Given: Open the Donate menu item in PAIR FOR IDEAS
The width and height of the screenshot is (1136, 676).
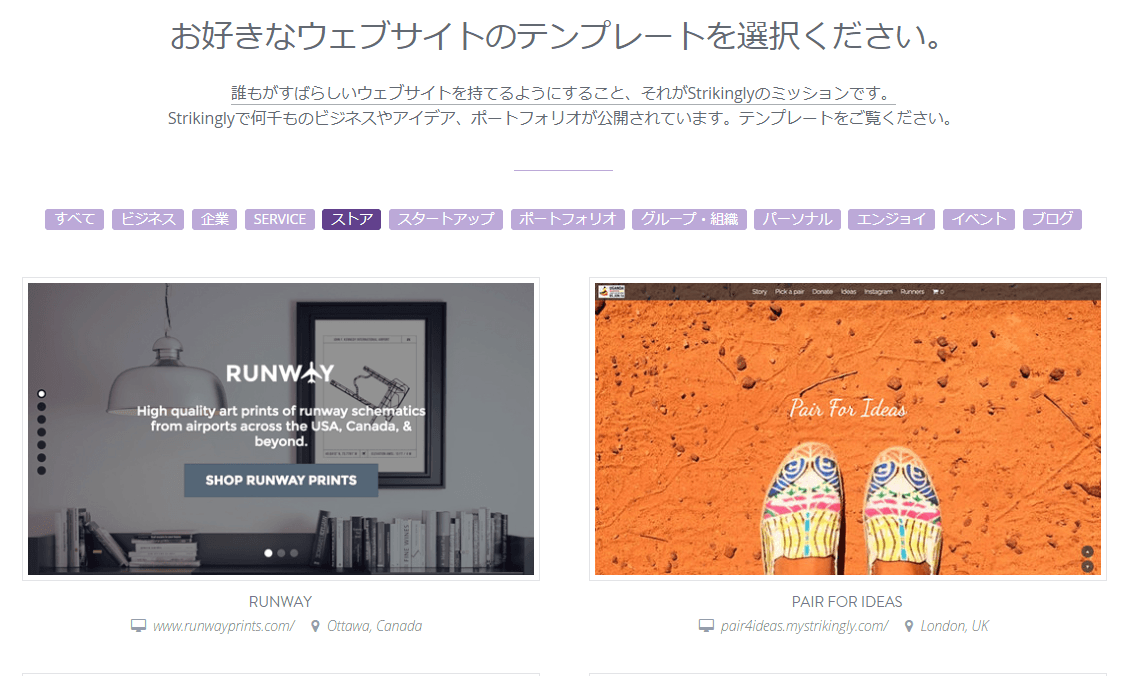Looking at the screenshot, I should pos(822,290).
